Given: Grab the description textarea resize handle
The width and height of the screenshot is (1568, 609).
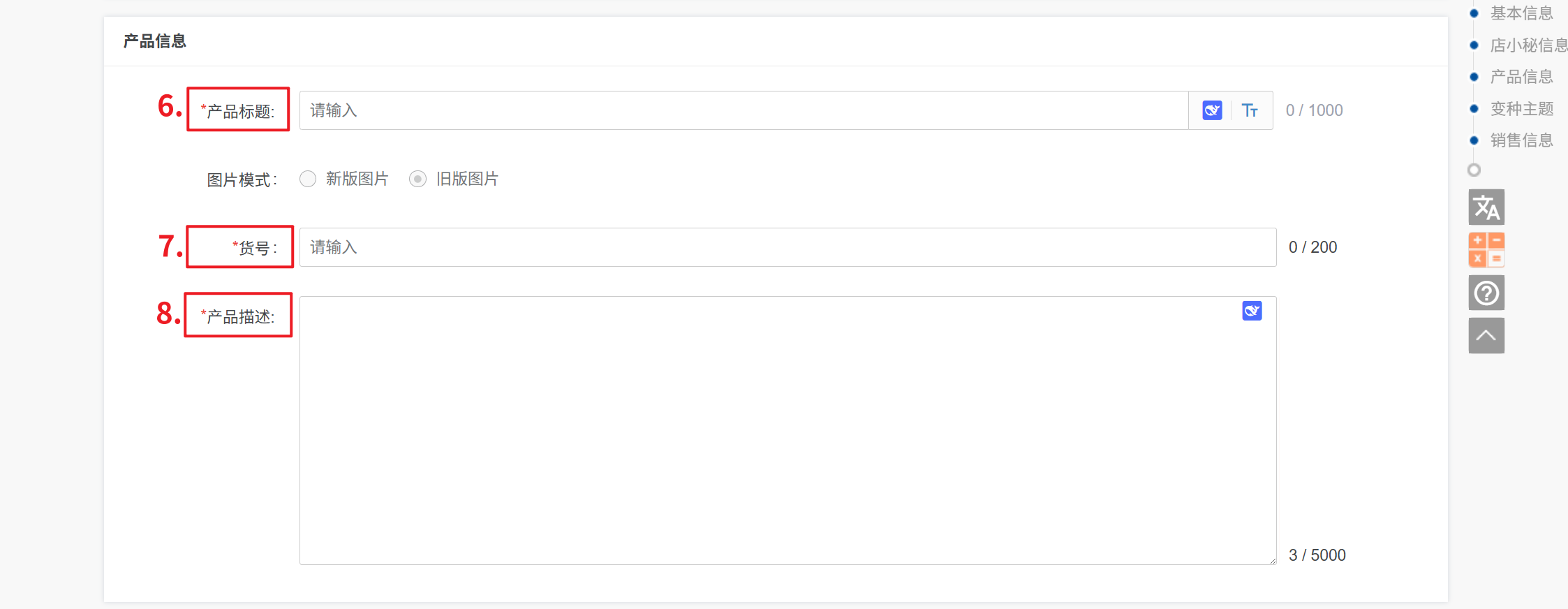Looking at the screenshot, I should click(x=1273, y=560).
